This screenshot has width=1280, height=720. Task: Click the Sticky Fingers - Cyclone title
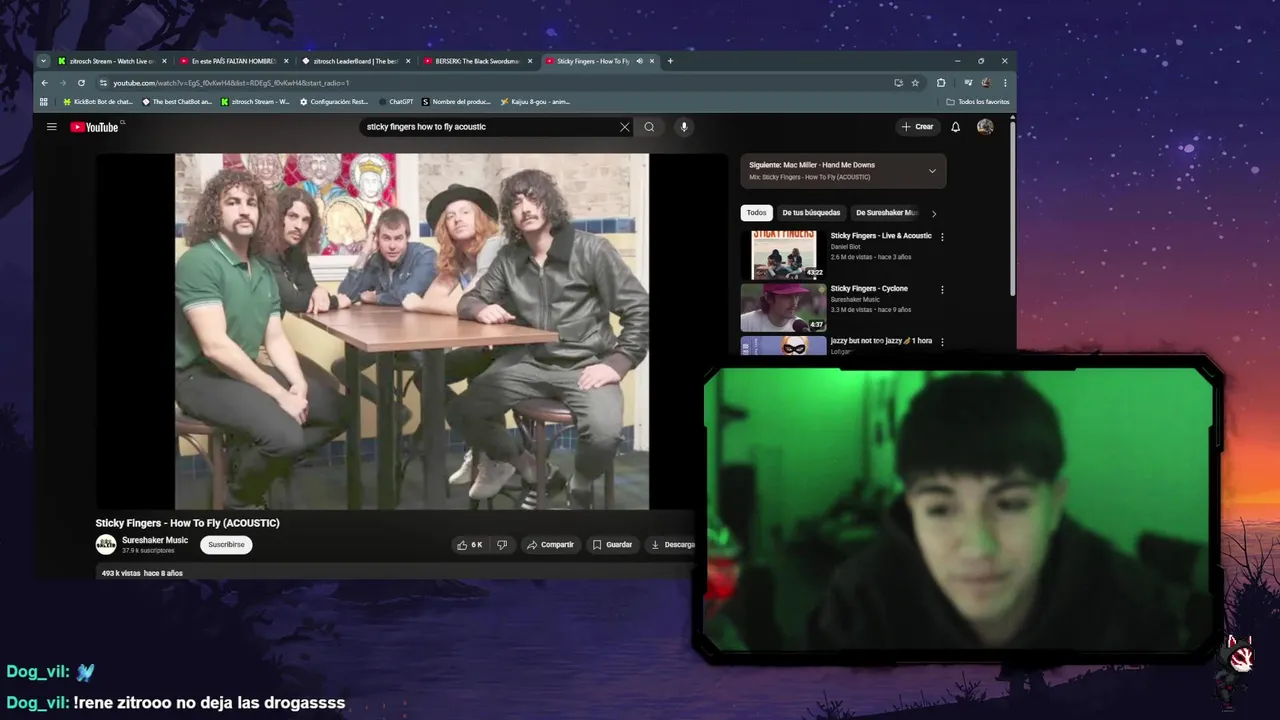pyautogui.click(x=869, y=289)
